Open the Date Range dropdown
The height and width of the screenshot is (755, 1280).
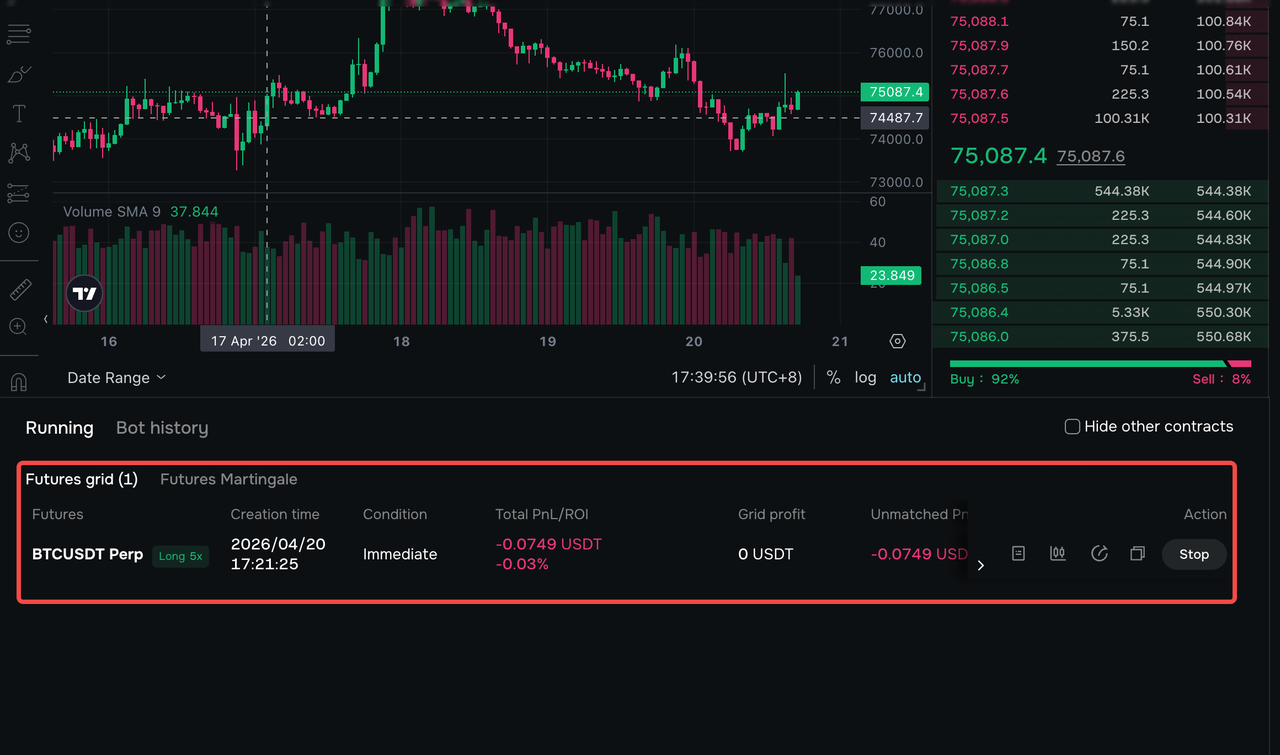(x=116, y=378)
